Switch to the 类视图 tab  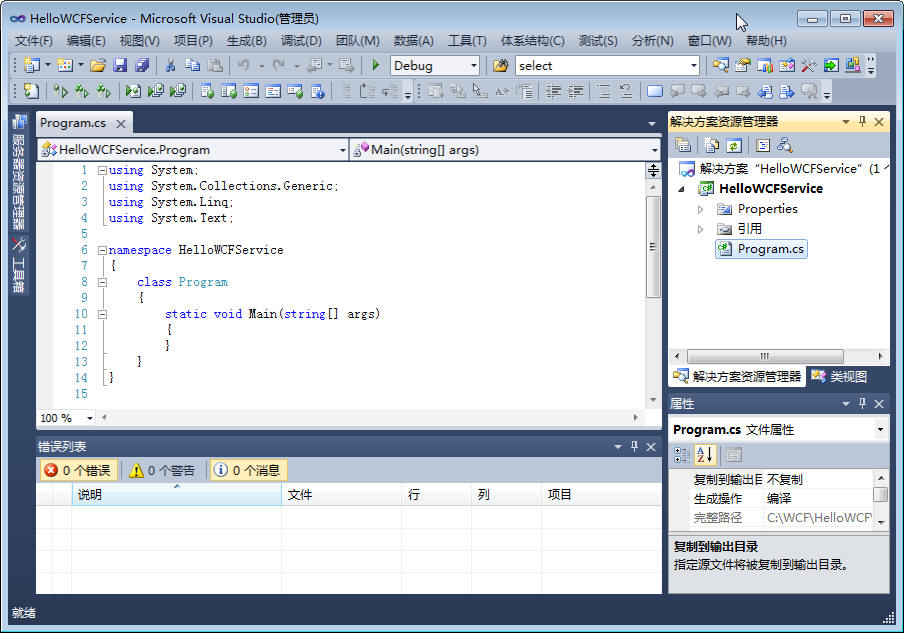coord(839,377)
